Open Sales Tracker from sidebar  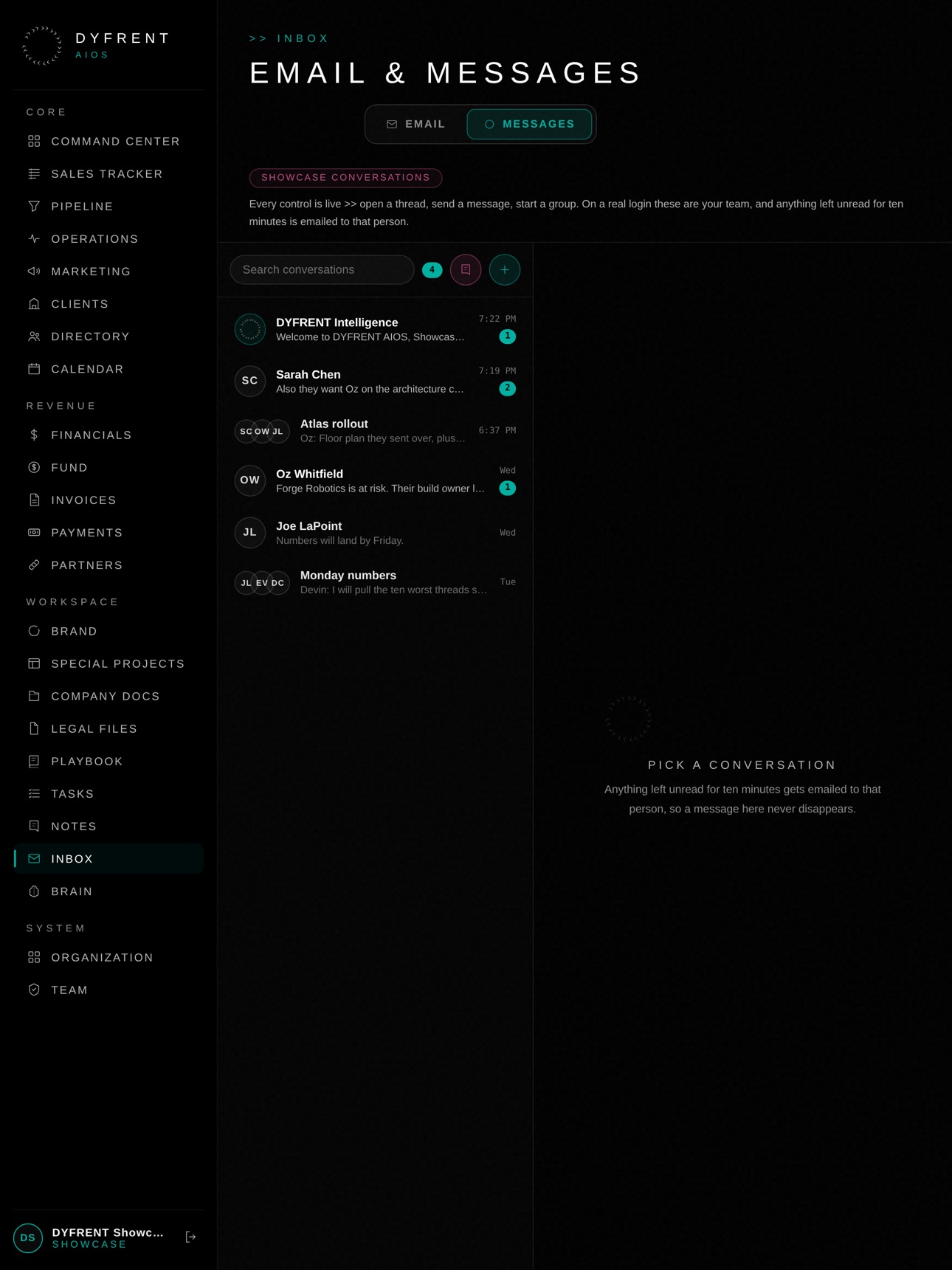[108, 173]
